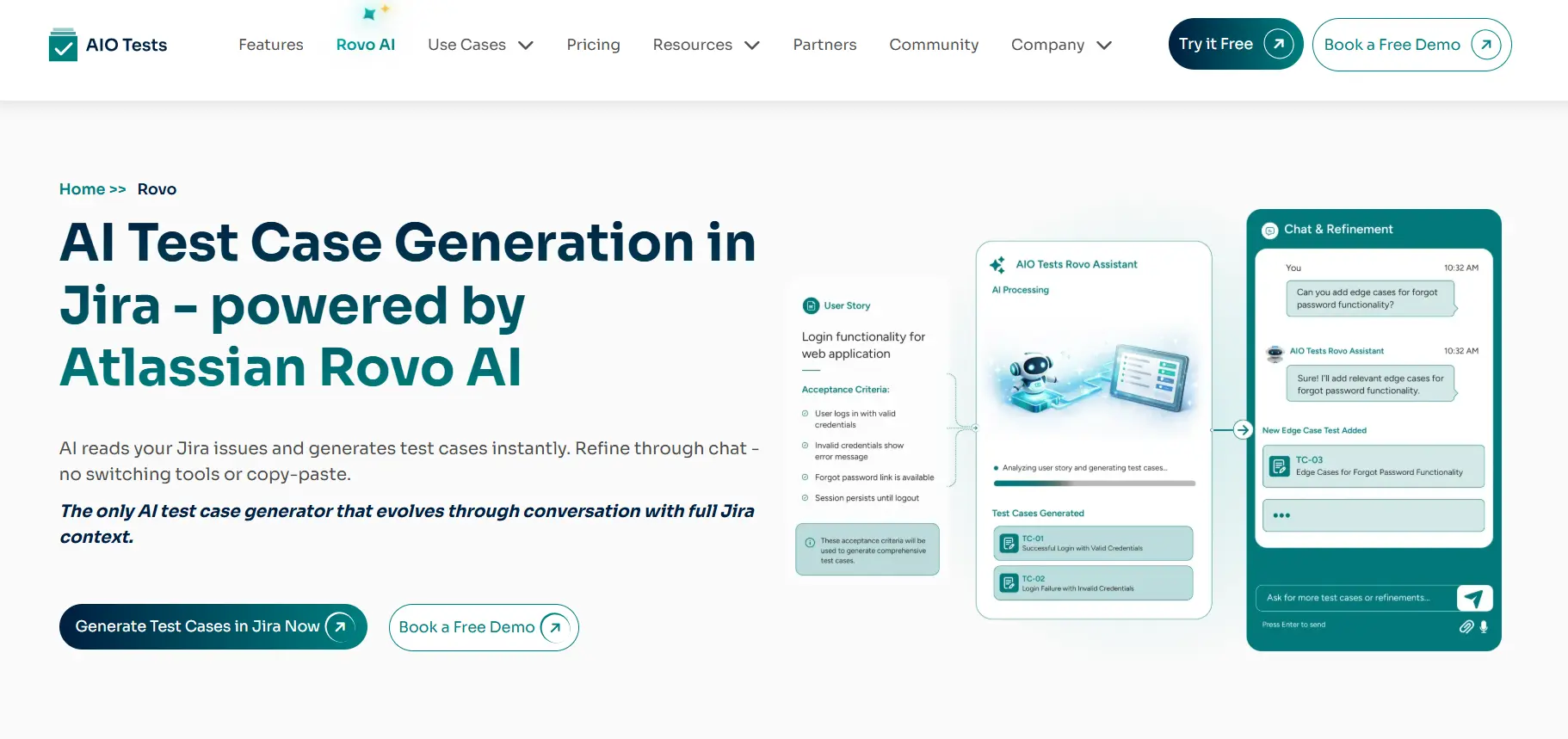
Task: Click TC-03 Edge Cases for Forgot Password text
Action: [1380, 472]
